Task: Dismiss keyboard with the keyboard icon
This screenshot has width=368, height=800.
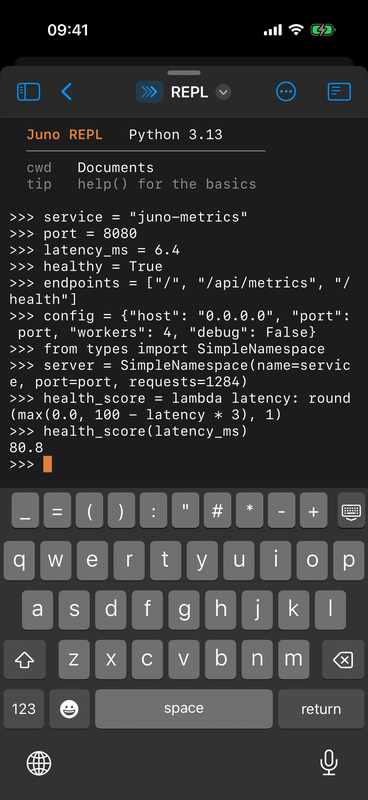Action: 351,510
